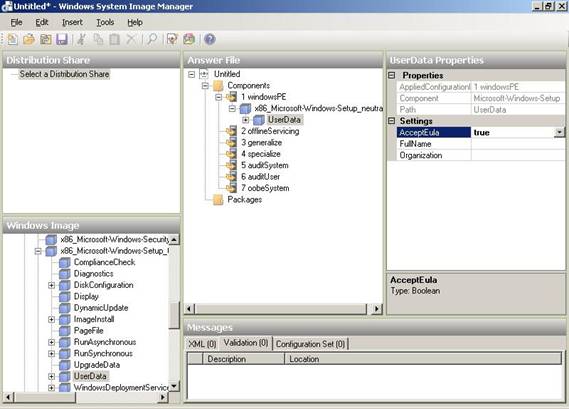Expand WindowsDeploymentServices in Windows Image
Screen dimensions: 569x409
click(x=52, y=388)
